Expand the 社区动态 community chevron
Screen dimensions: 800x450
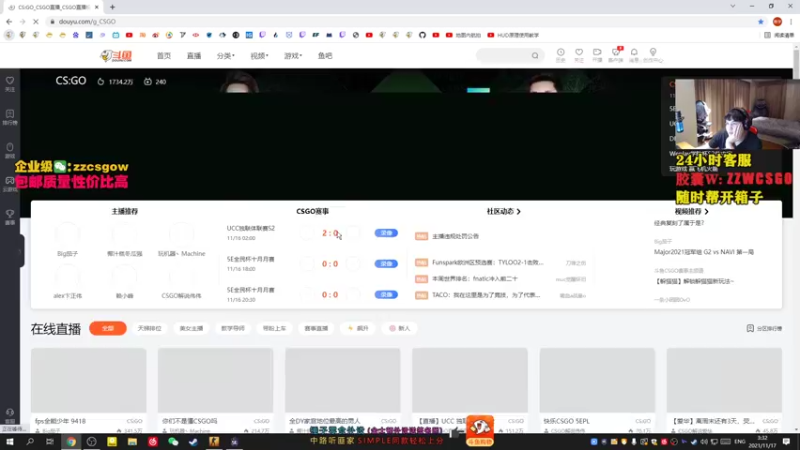coord(518,211)
